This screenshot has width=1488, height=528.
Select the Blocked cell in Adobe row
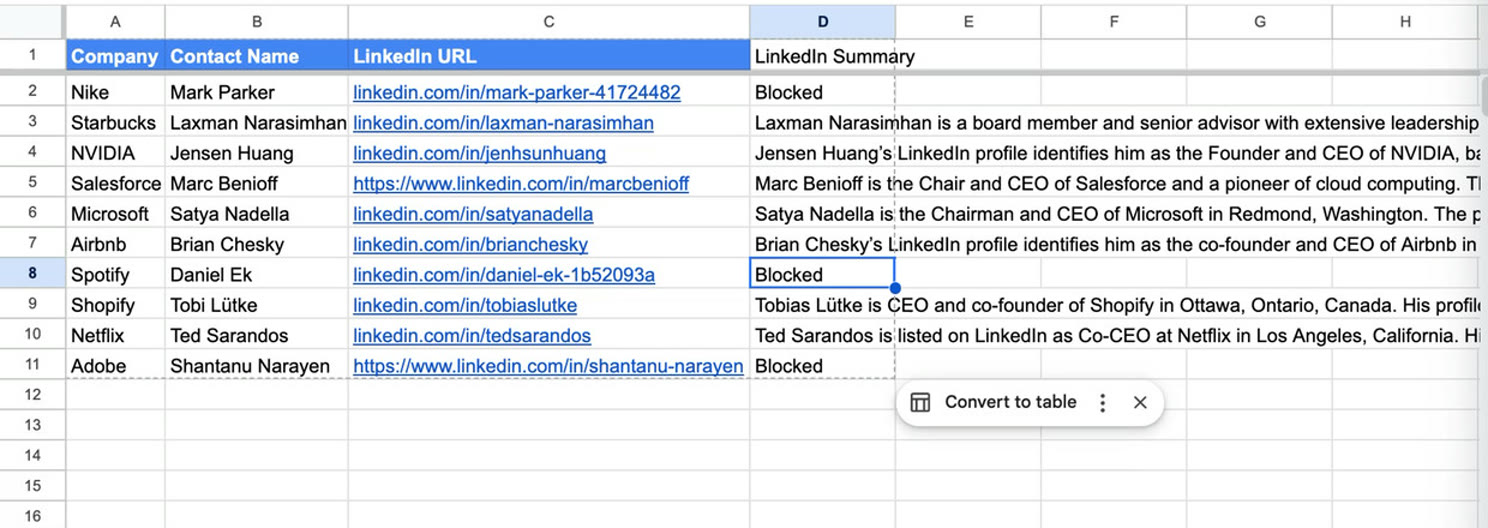pos(822,366)
